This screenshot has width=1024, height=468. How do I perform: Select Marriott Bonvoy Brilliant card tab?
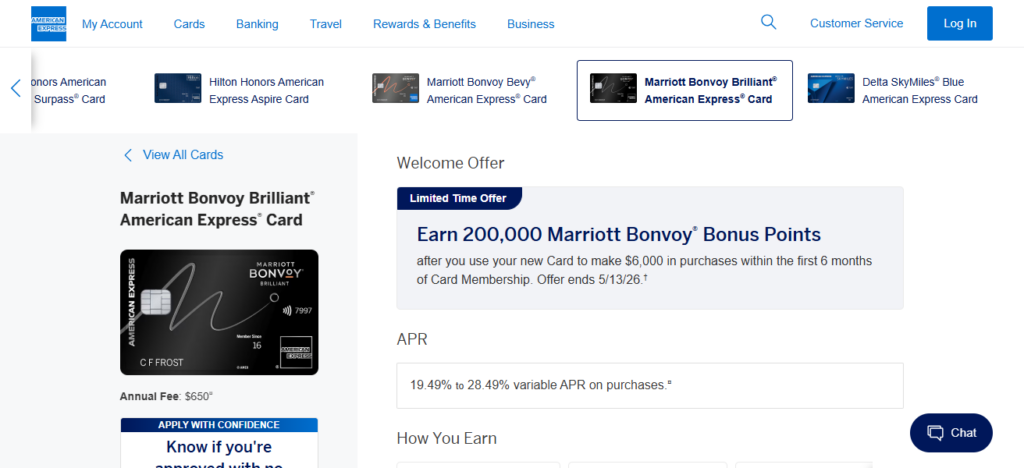(684, 90)
